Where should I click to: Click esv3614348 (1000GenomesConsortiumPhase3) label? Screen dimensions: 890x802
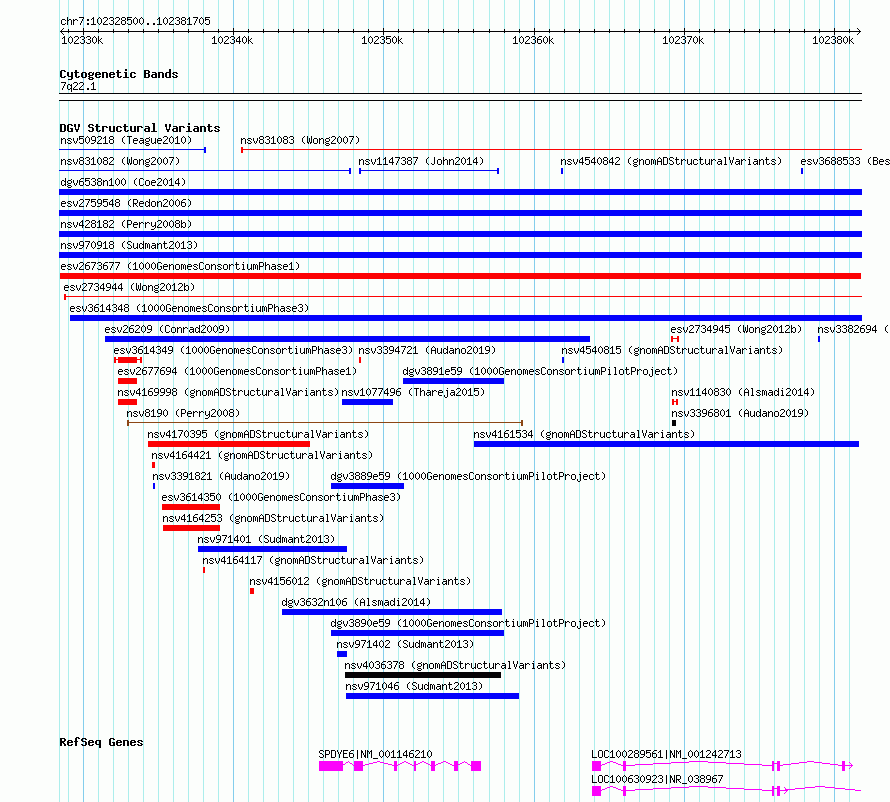[x=189, y=308]
